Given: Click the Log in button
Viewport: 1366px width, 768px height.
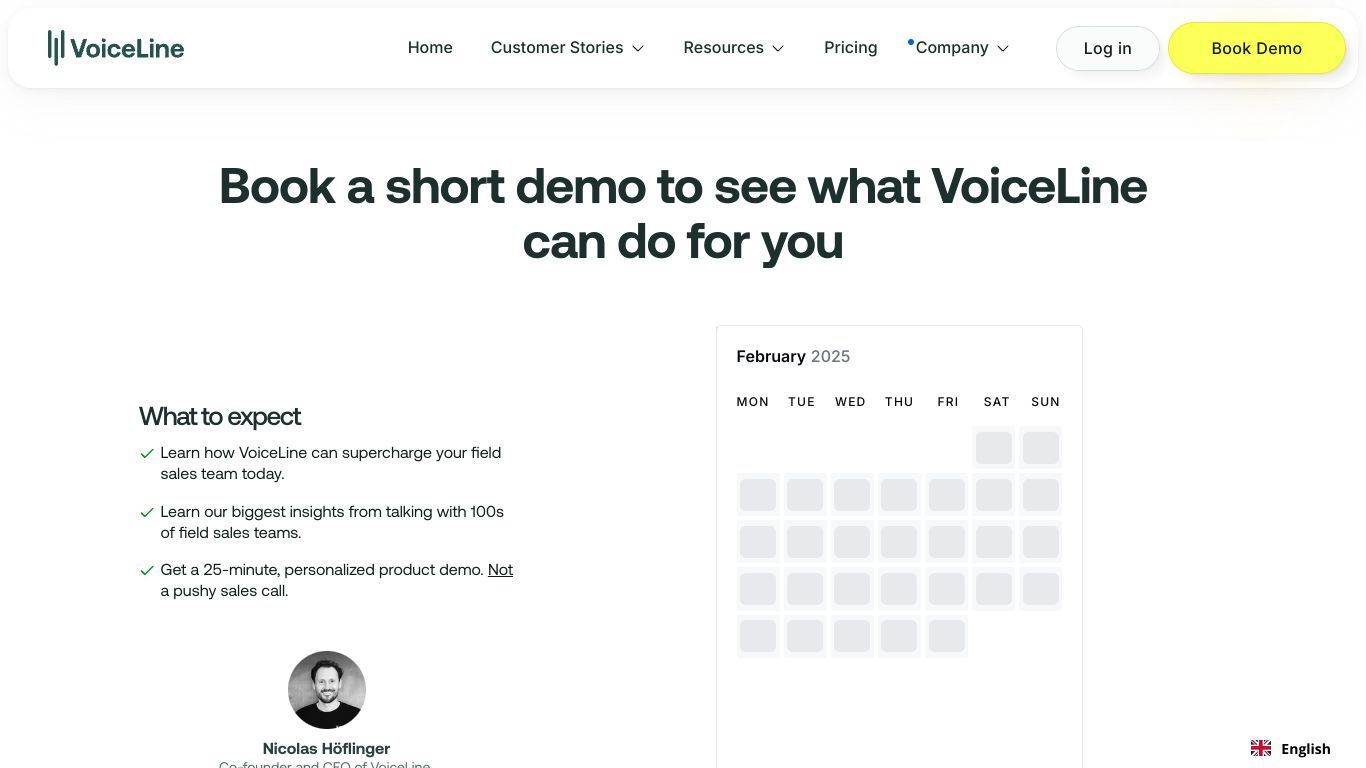Looking at the screenshot, I should click(x=1108, y=48).
